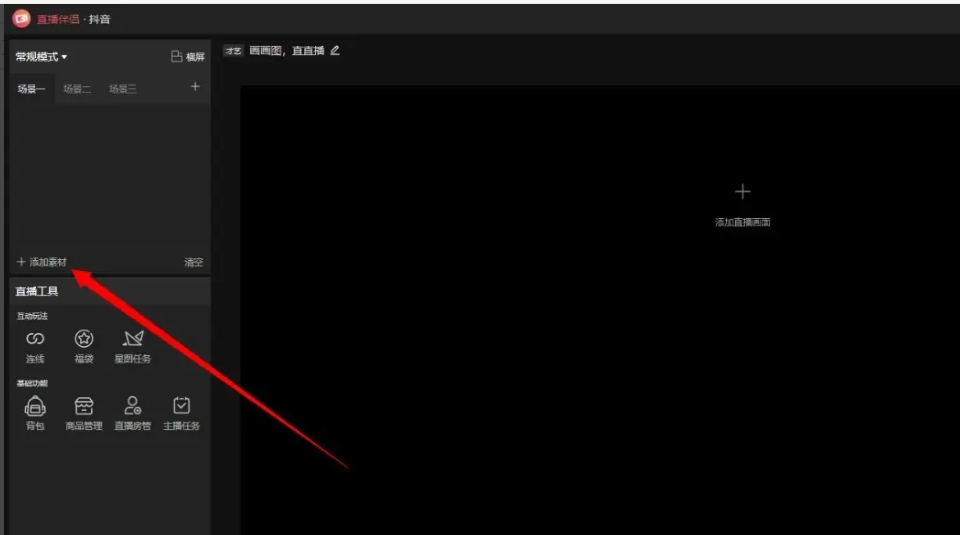
Task: Click the plus icon to add a new scene
Action: [195, 88]
